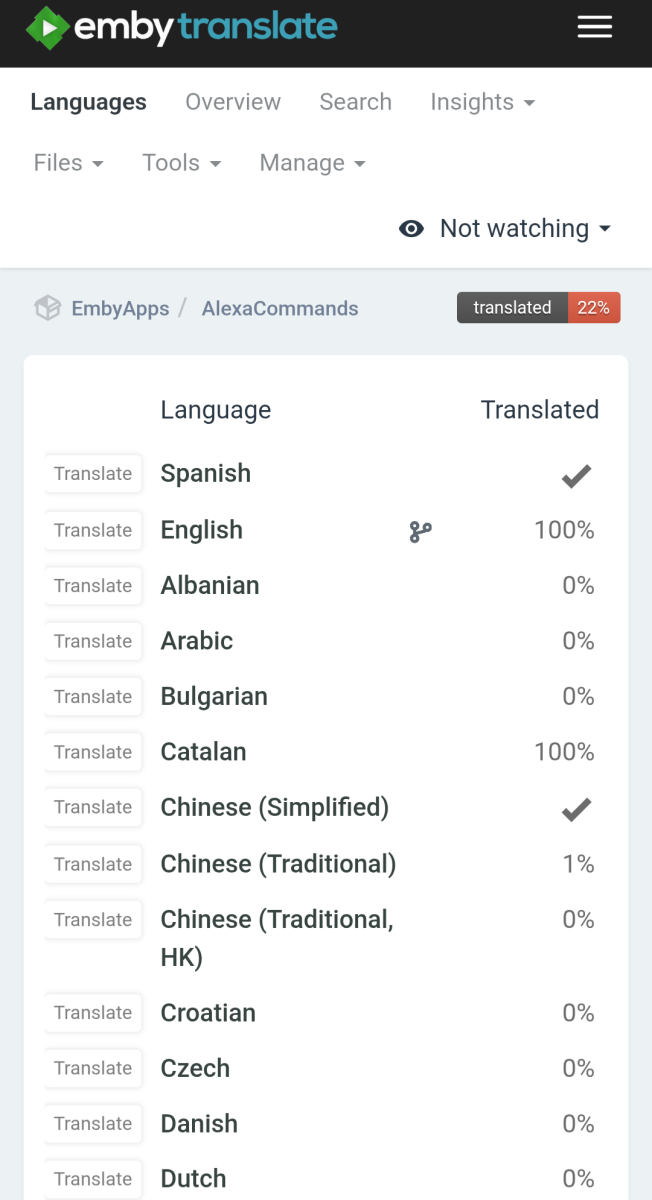Open the hamburger navigation menu
The height and width of the screenshot is (1200, 652).
click(595, 27)
